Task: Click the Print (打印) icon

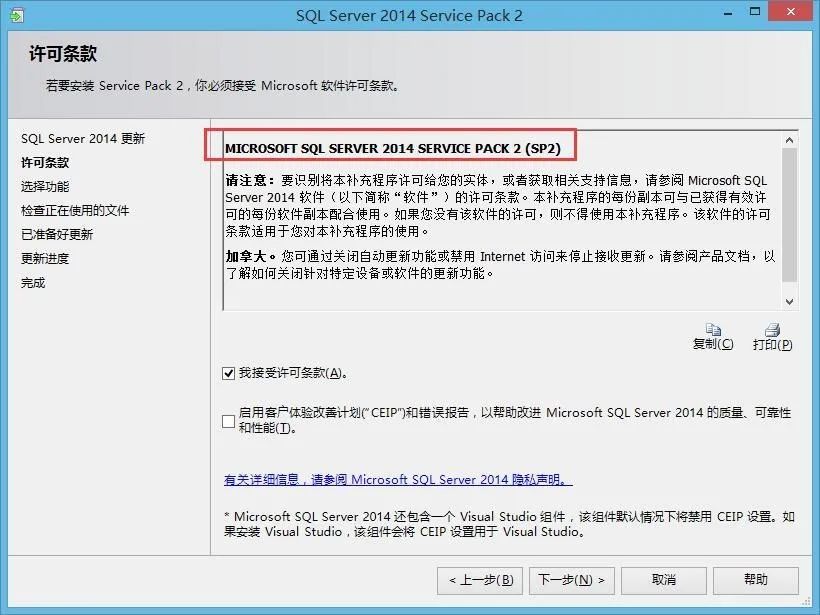Action: [771, 330]
